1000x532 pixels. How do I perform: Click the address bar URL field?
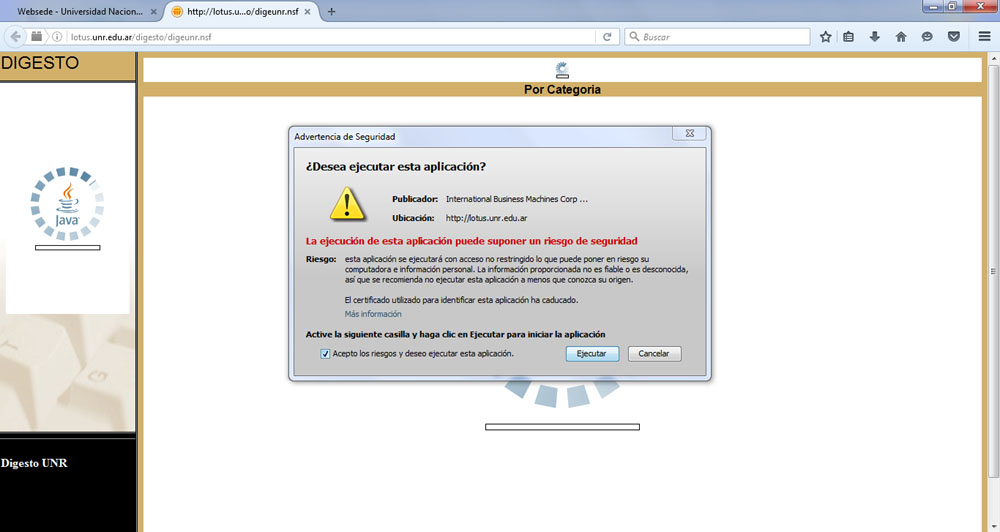click(332, 37)
